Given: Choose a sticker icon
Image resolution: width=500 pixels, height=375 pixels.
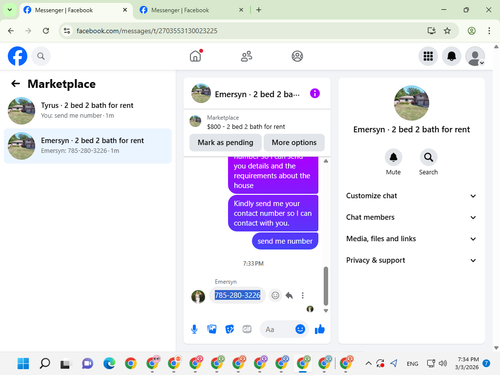Looking at the screenshot, I should click(230, 329).
